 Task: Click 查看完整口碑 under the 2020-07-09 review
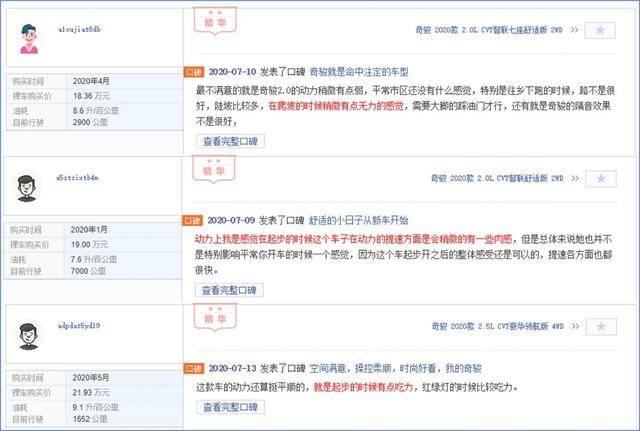coord(229,290)
